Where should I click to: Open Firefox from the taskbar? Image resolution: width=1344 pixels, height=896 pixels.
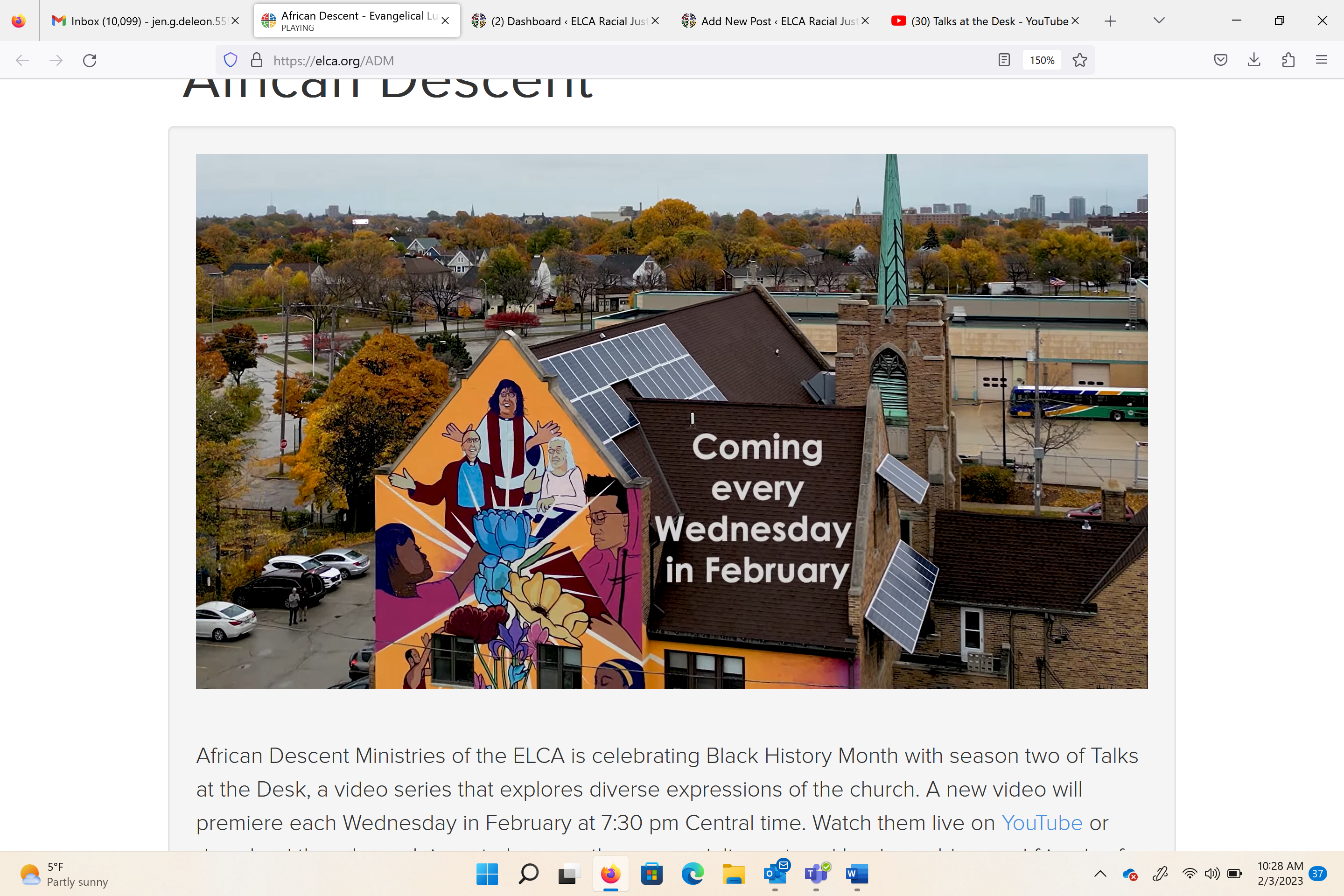pos(610,874)
